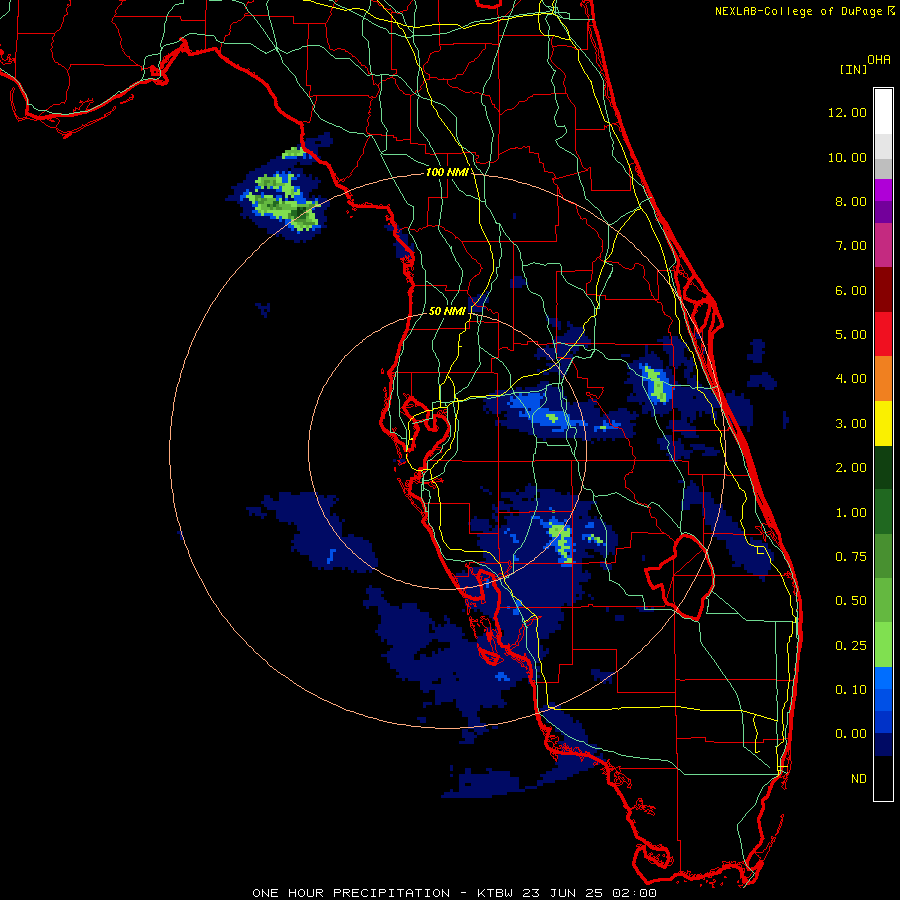The width and height of the screenshot is (900, 900).
Task: Click the [IN] units label
Action: [853, 69]
